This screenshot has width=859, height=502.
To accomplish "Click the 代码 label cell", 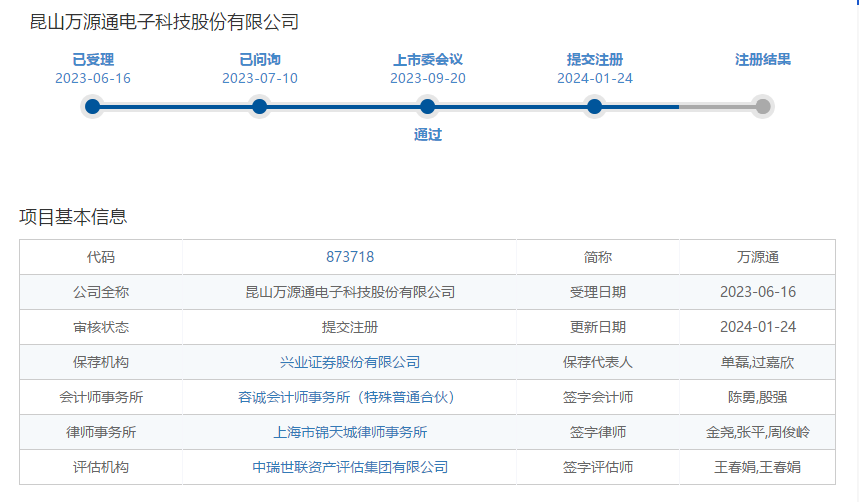I will pos(101,257).
